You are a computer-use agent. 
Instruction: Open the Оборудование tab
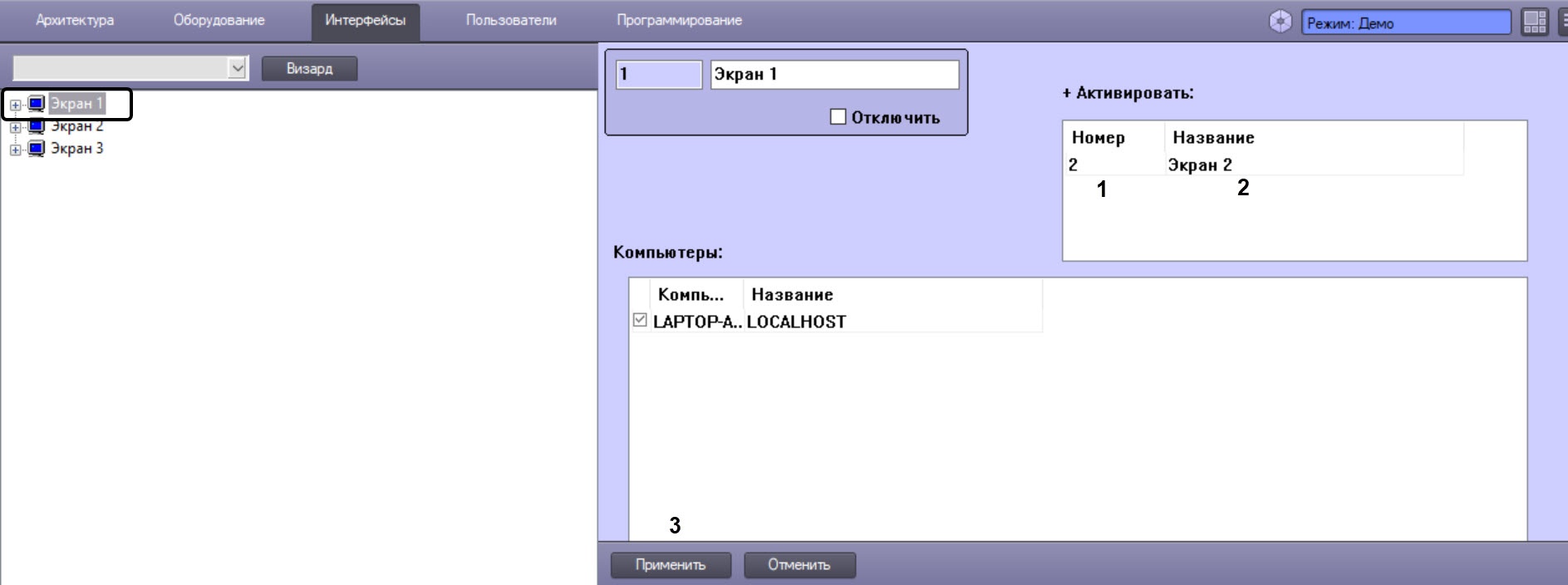pos(219,20)
